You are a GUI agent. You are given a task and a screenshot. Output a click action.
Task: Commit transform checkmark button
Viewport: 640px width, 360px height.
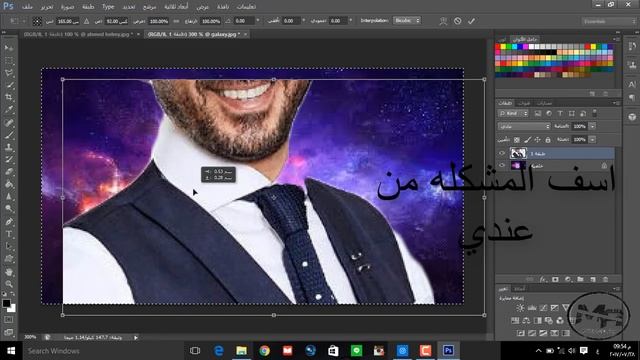pos(471,21)
